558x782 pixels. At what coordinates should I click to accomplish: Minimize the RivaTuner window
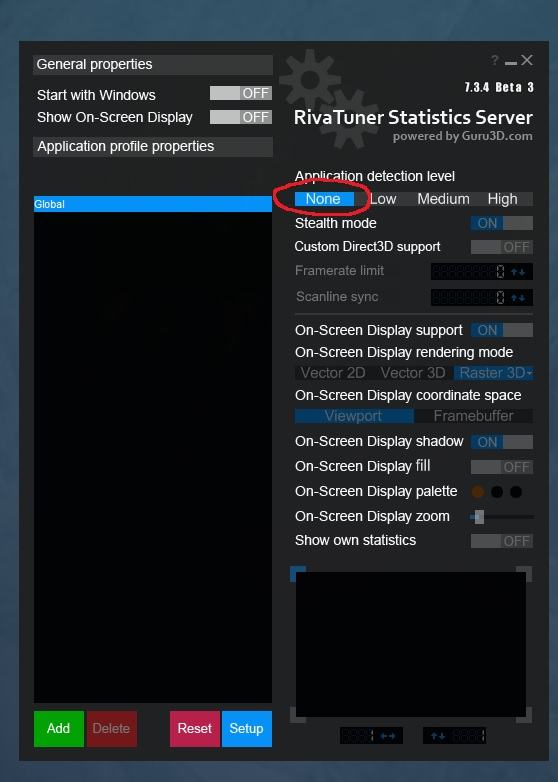pyautogui.click(x=511, y=63)
